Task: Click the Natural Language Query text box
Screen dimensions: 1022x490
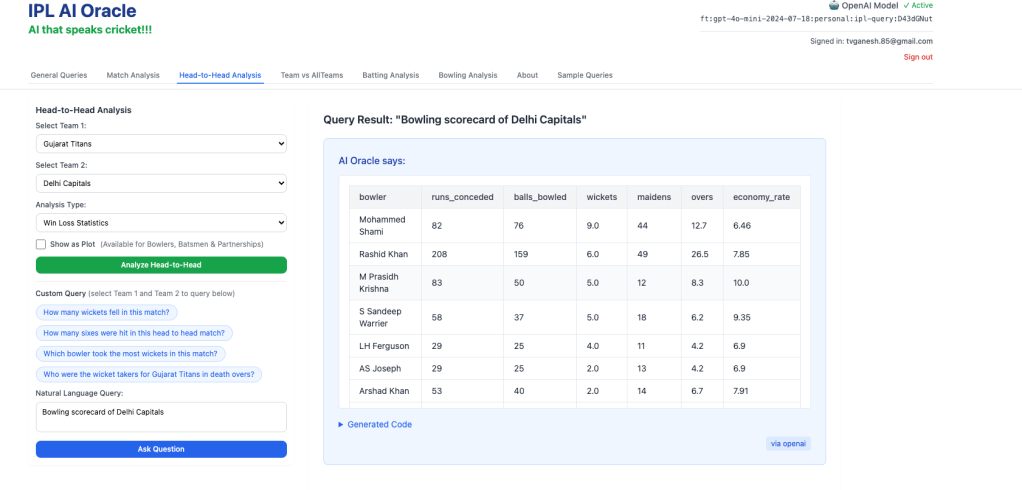Action: 161,417
